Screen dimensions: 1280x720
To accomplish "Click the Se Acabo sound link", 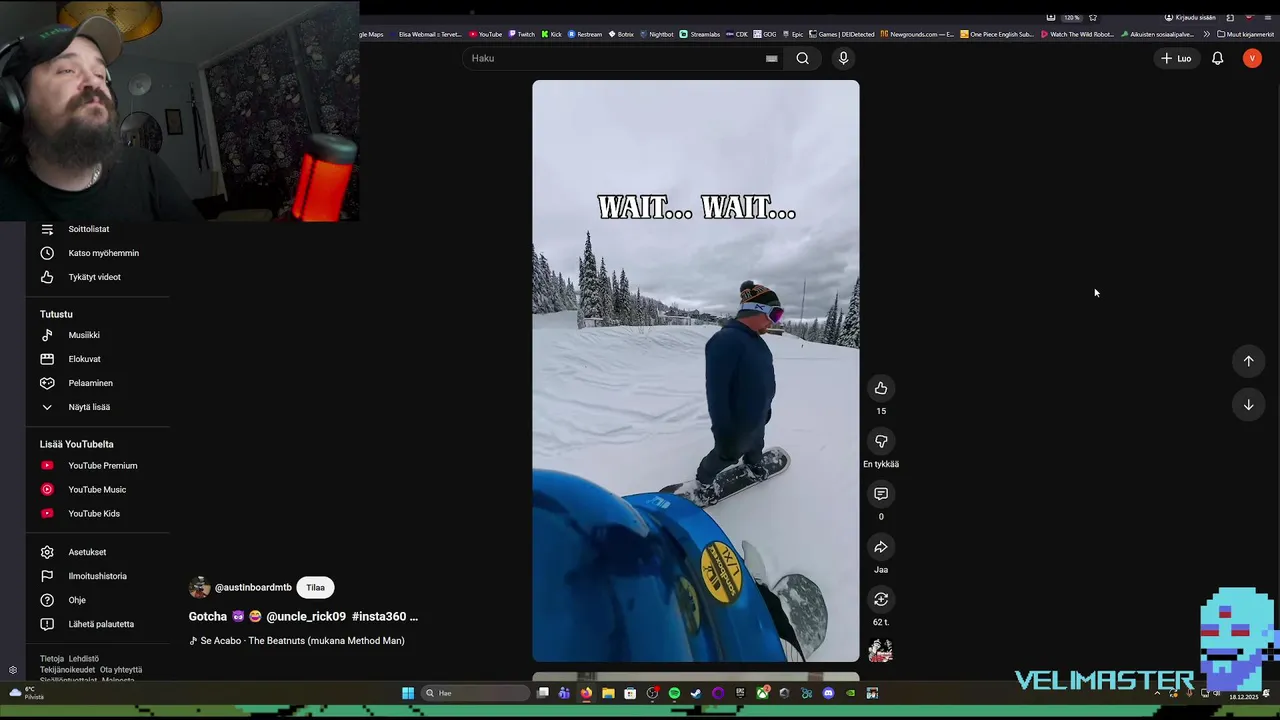I will click(x=297, y=641).
